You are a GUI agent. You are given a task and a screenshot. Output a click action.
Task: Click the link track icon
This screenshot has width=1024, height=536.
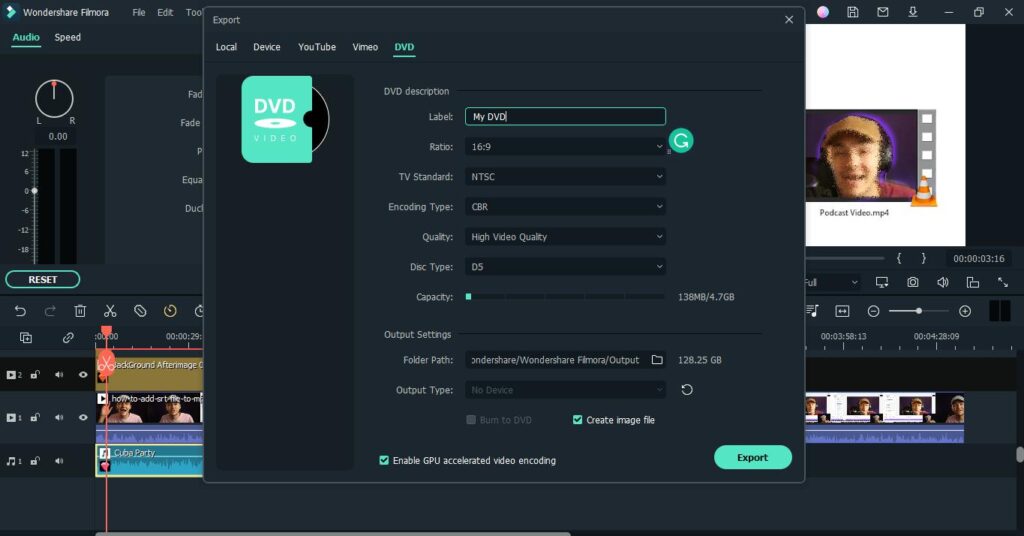click(68, 338)
